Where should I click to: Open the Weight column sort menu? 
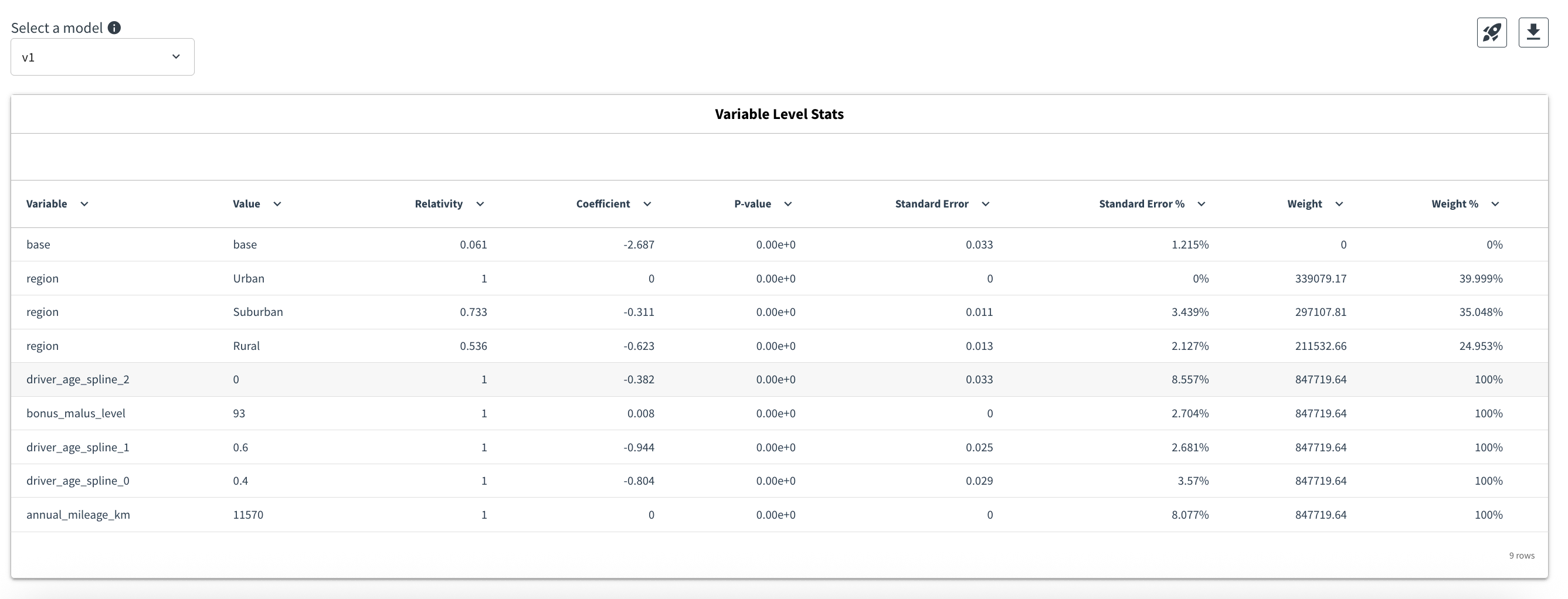pos(1339,204)
